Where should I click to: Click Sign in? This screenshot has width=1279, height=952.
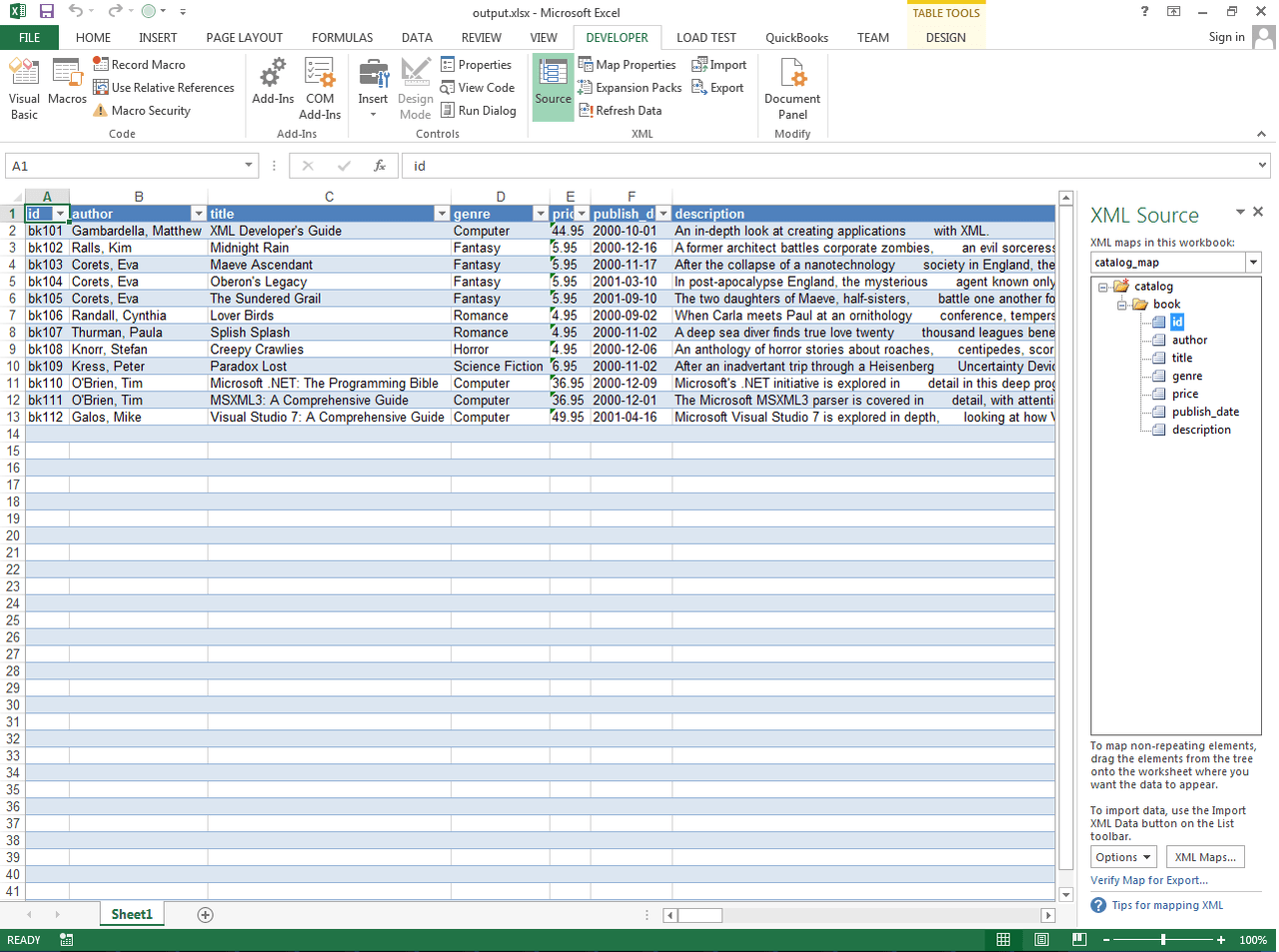1226,37
